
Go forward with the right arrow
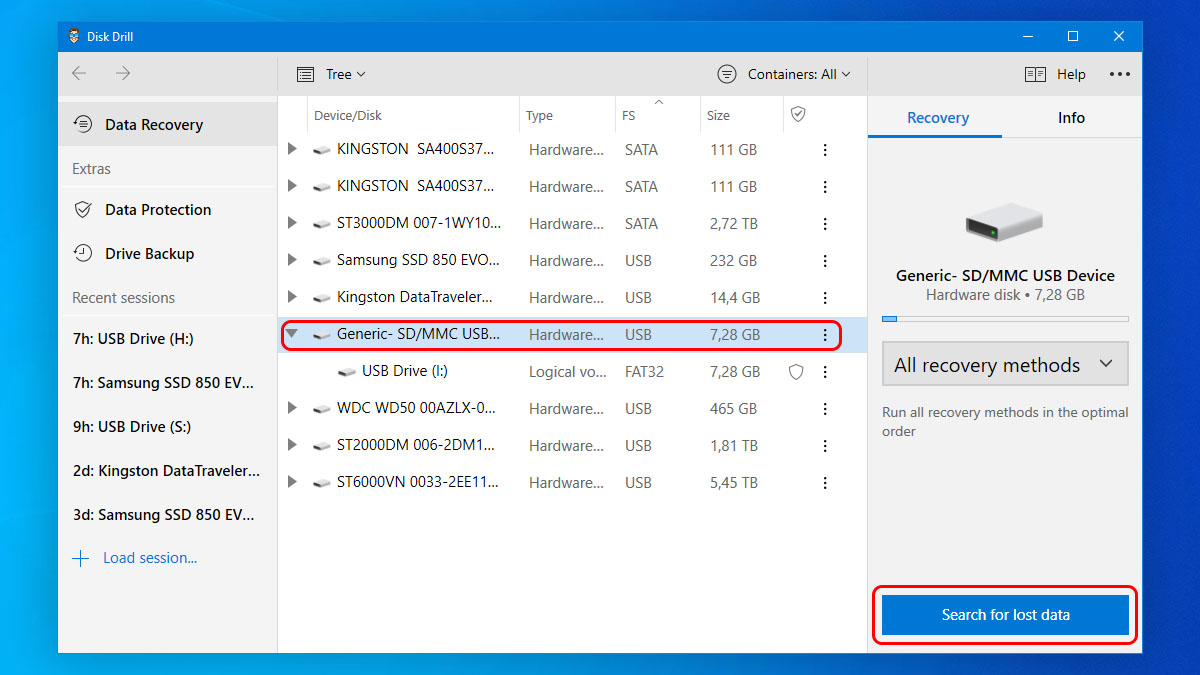[123, 74]
